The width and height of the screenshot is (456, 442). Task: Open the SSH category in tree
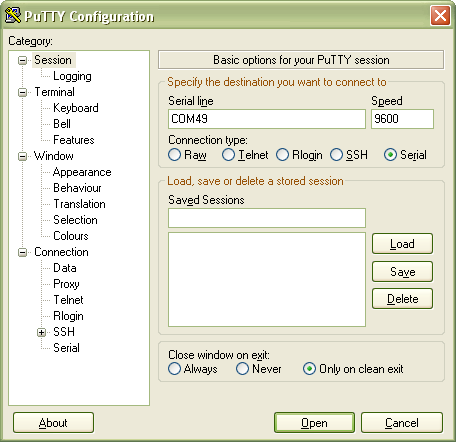point(64,332)
